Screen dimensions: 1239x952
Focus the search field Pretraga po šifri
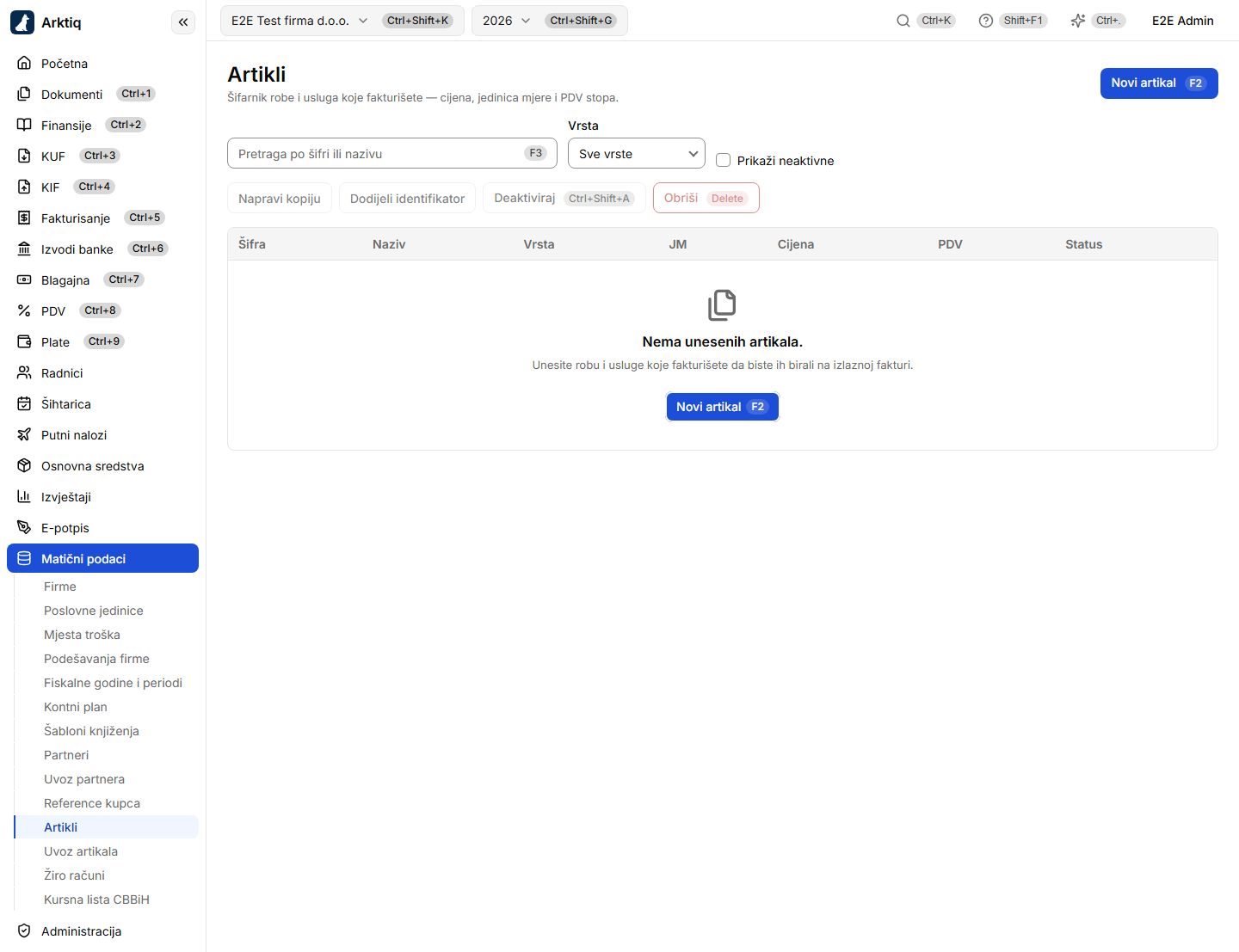[392, 153]
